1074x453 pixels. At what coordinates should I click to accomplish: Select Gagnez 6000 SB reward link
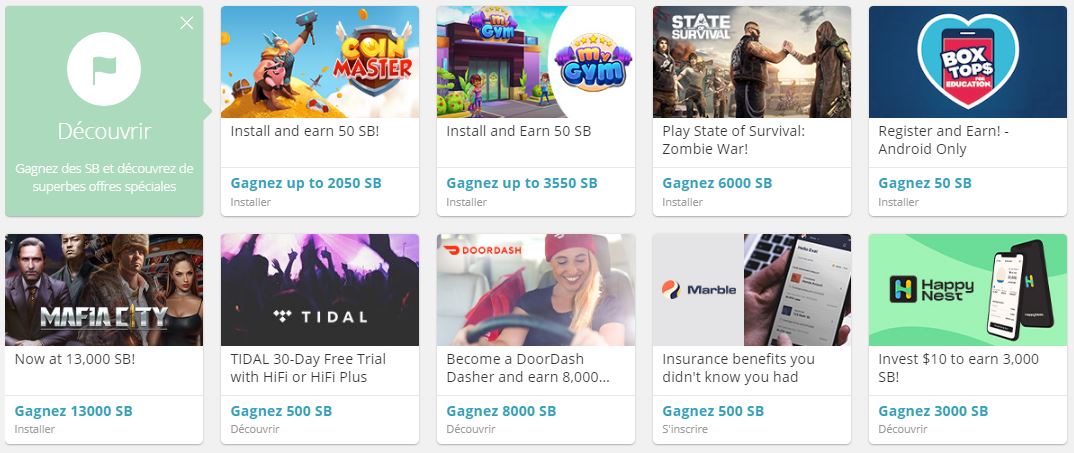point(717,183)
